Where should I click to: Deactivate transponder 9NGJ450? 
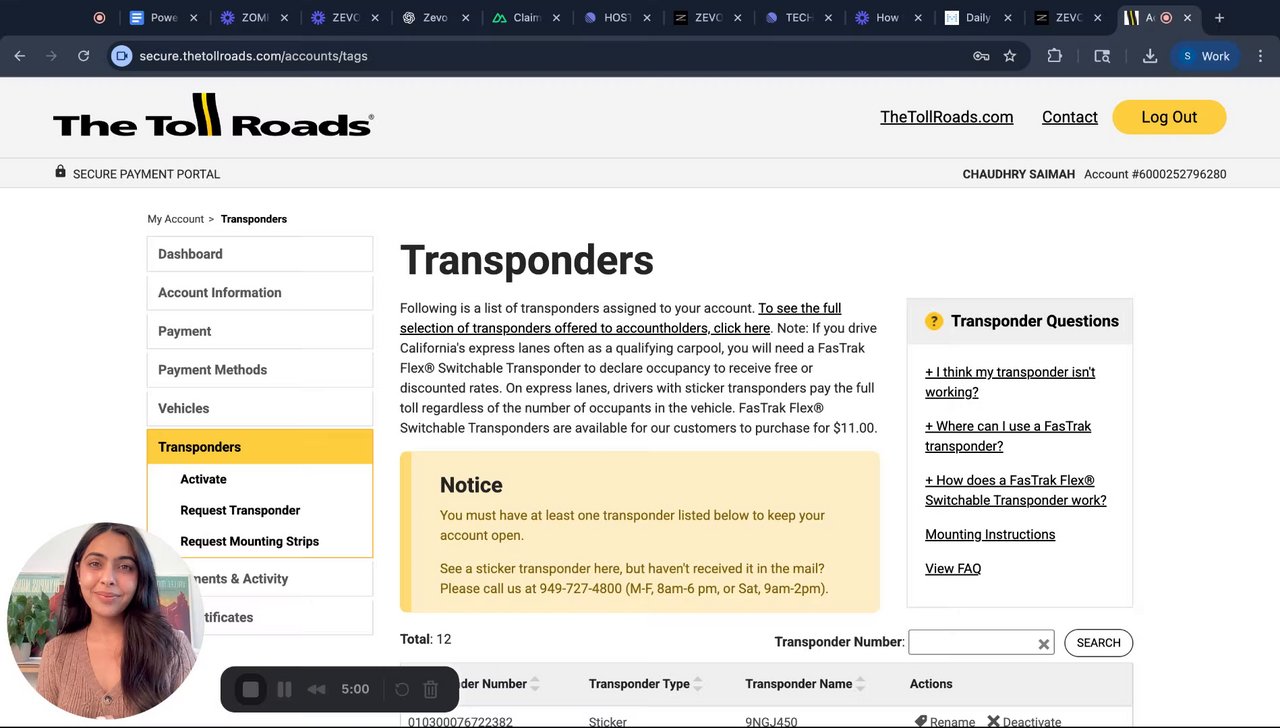(1024, 721)
